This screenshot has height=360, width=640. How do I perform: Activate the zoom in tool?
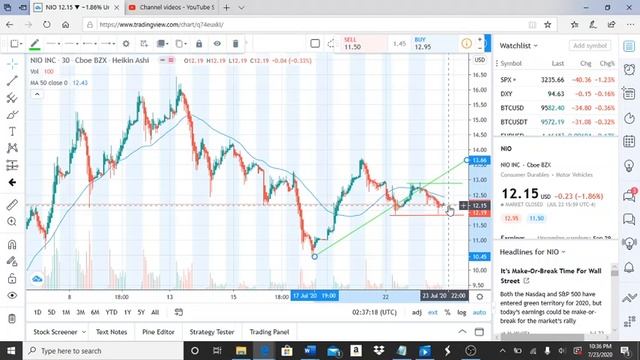click(x=12, y=222)
